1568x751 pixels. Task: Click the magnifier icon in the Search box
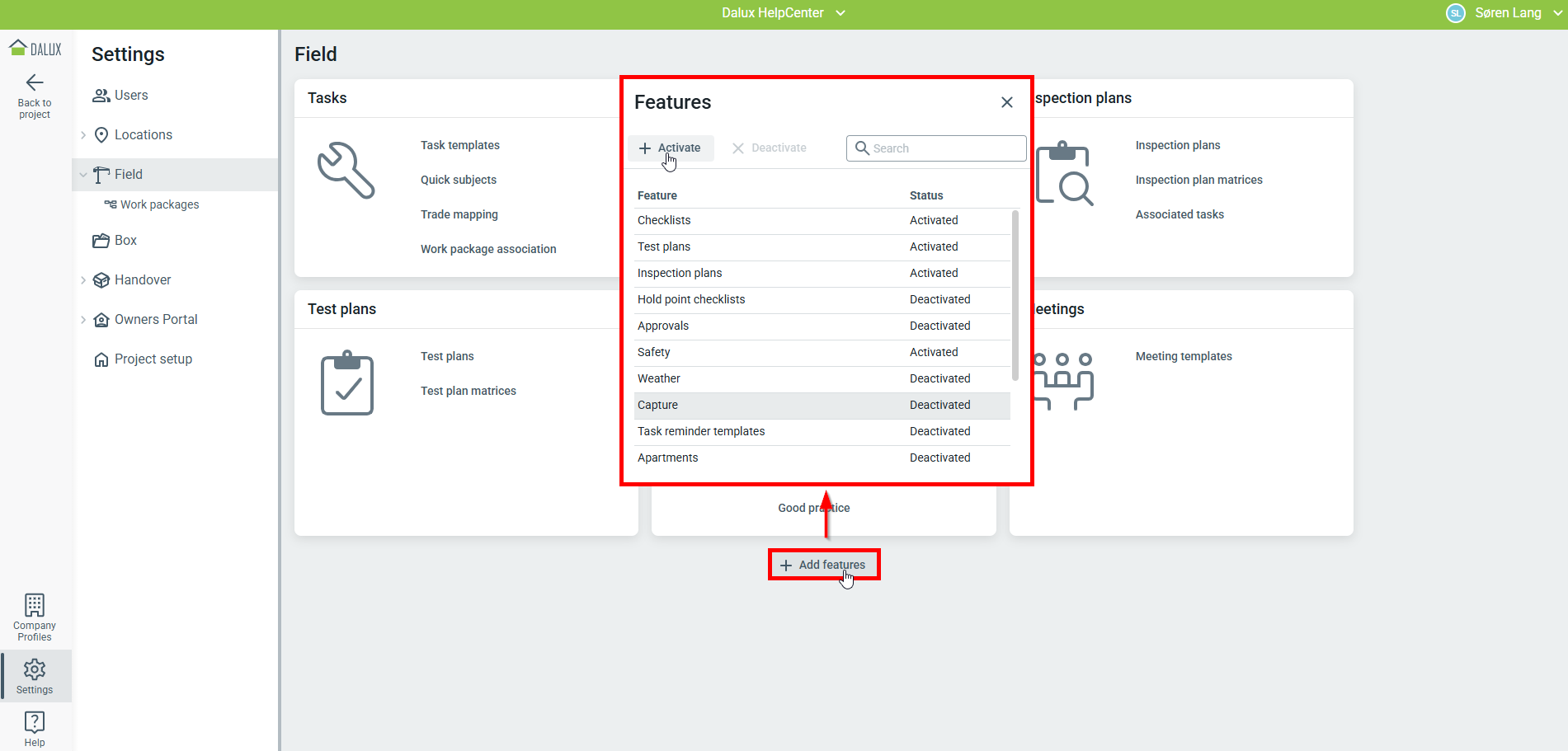click(862, 148)
